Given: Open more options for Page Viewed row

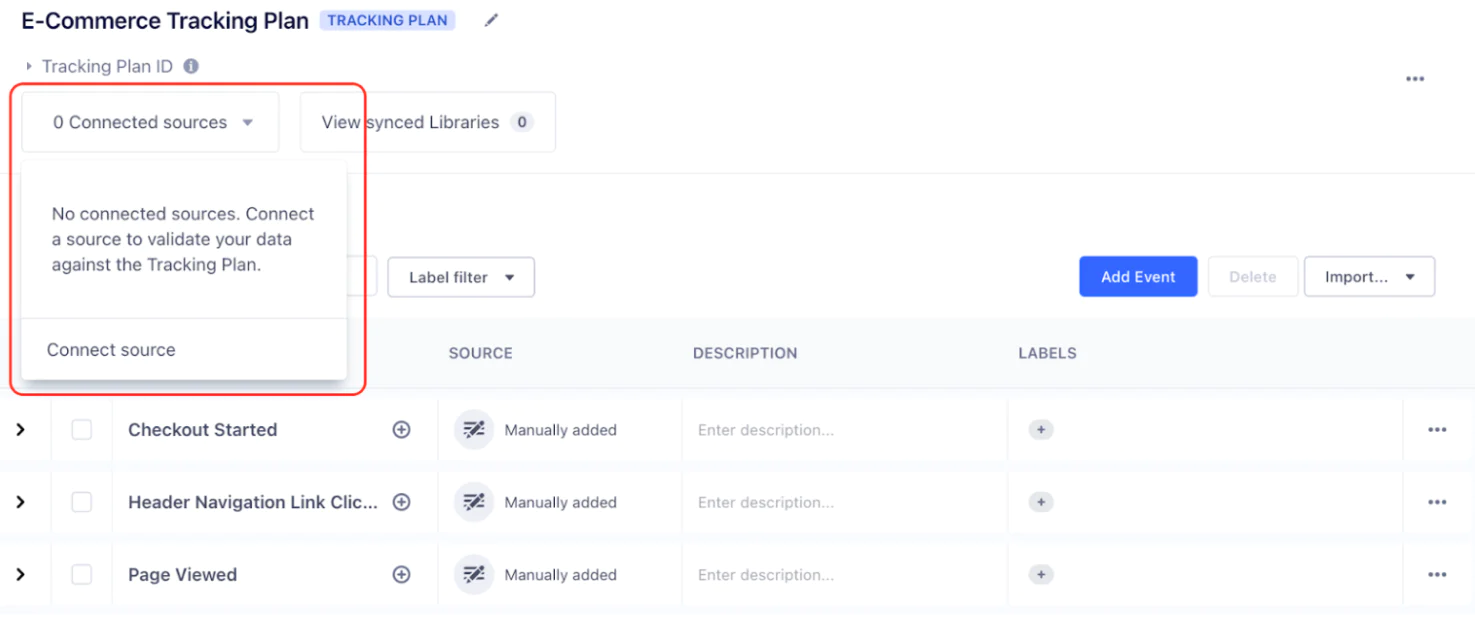Looking at the screenshot, I should 1437,575.
